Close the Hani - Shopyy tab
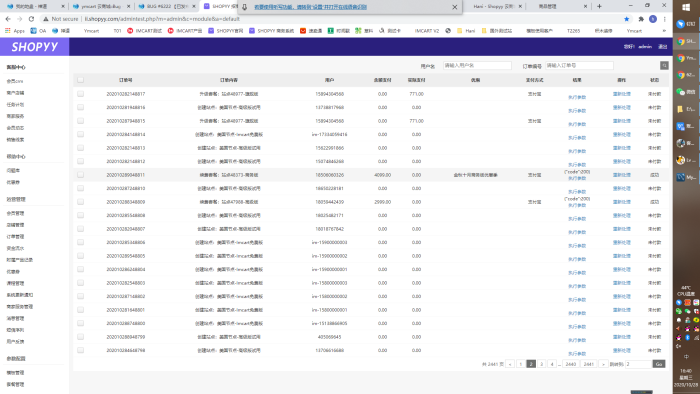Image resolution: width=700 pixels, height=394 pixels. click(x=520, y=6)
